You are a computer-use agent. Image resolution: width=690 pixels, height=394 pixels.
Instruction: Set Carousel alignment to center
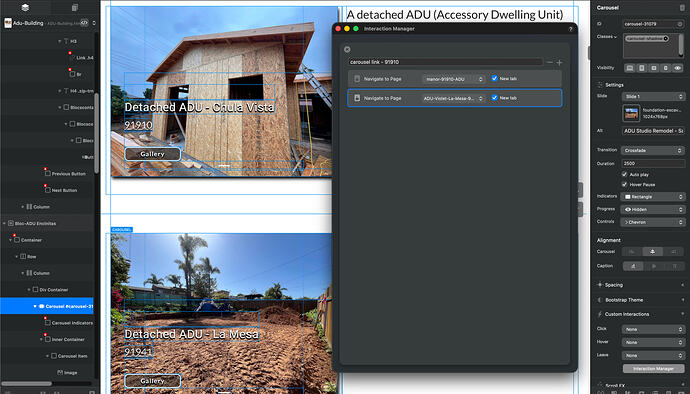[x=653, y=252]
